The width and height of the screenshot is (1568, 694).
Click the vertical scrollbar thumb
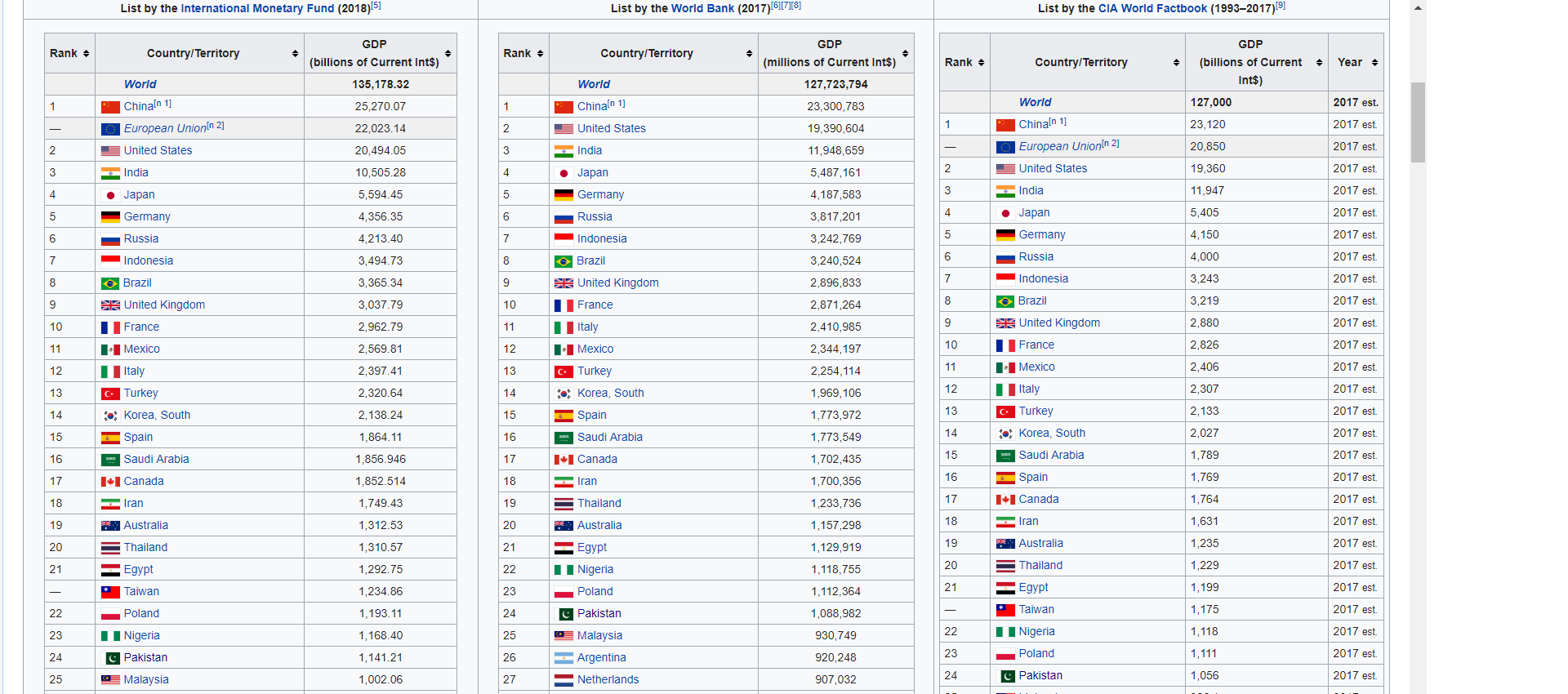[1418, 122]
